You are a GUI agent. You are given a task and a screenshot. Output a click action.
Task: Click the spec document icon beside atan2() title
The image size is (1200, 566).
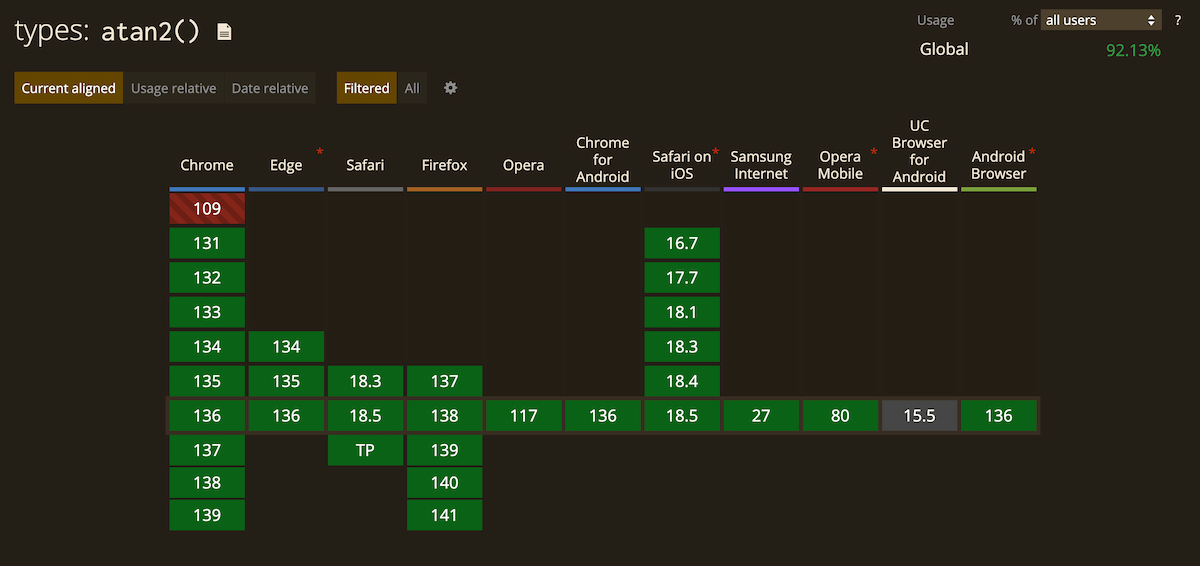pos(225,32)
